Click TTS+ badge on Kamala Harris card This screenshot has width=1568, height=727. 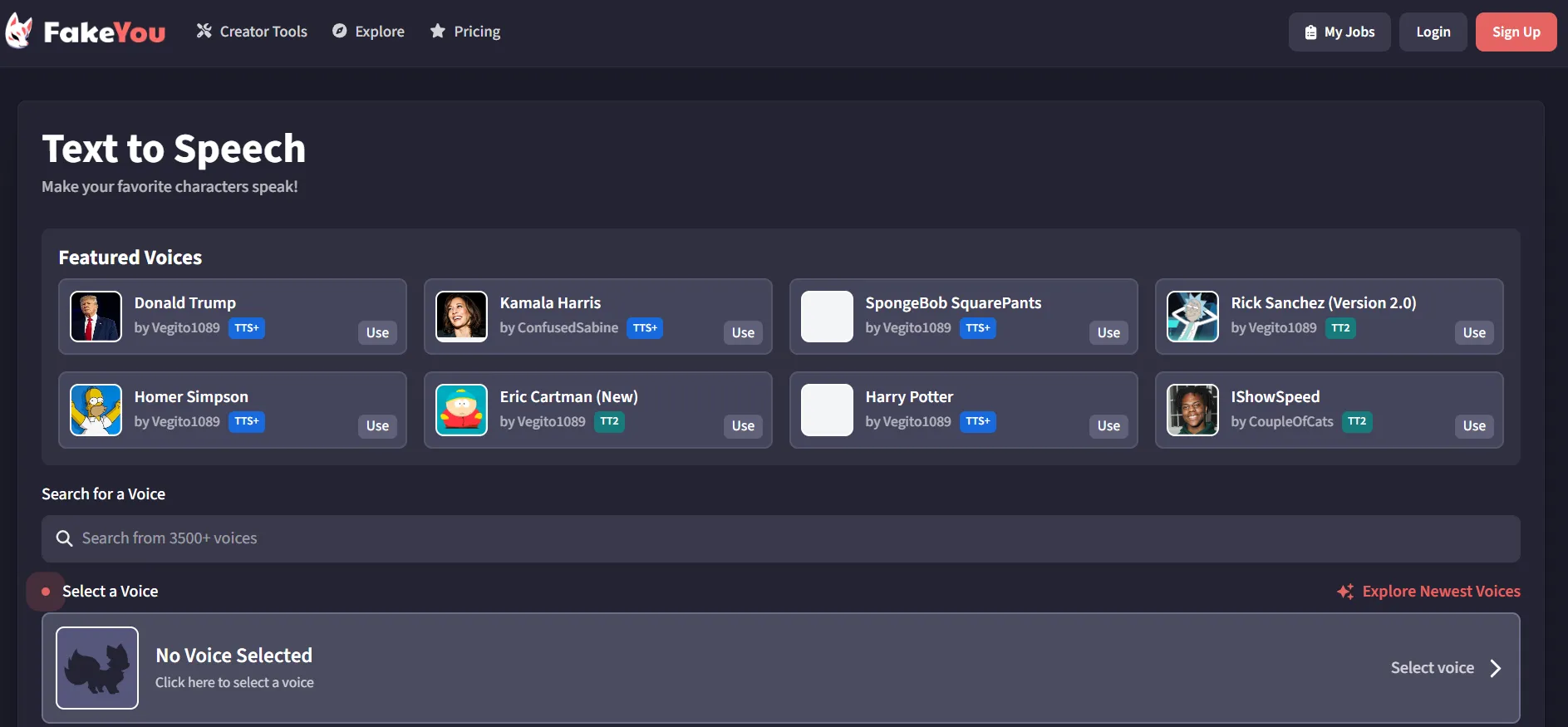tap(645, 328)
